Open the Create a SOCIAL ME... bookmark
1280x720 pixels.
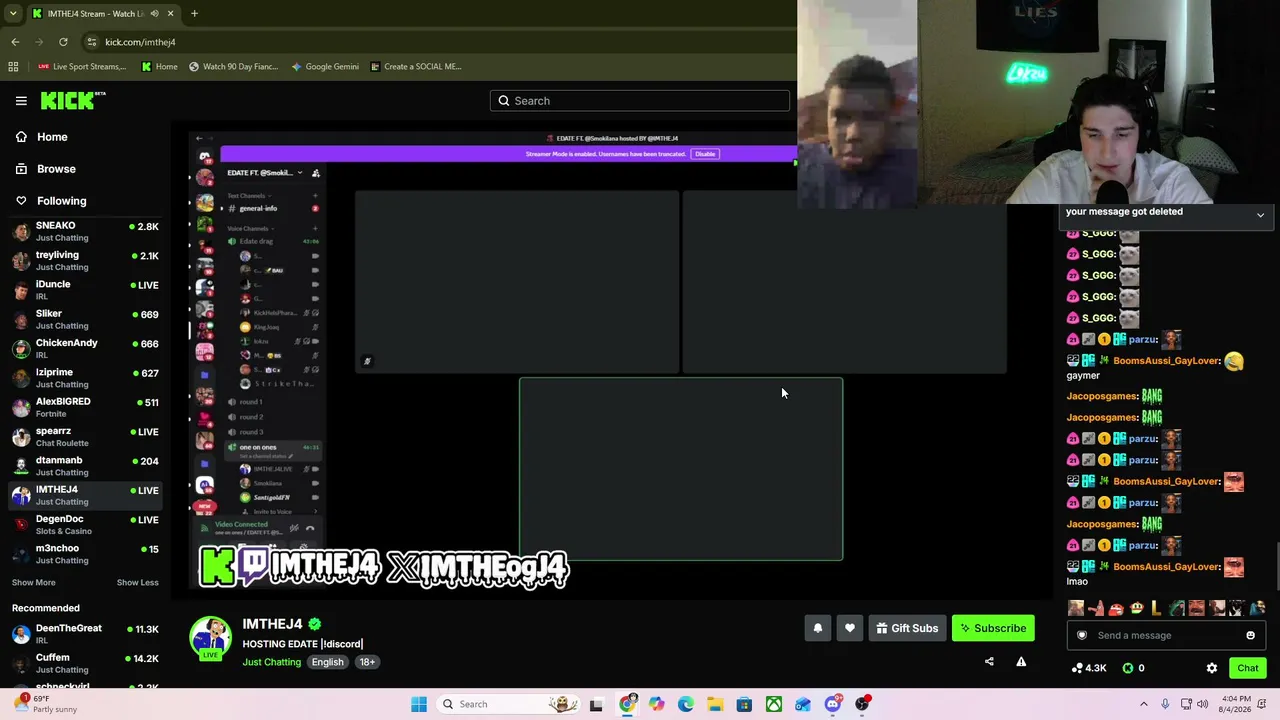pos(416,67)
